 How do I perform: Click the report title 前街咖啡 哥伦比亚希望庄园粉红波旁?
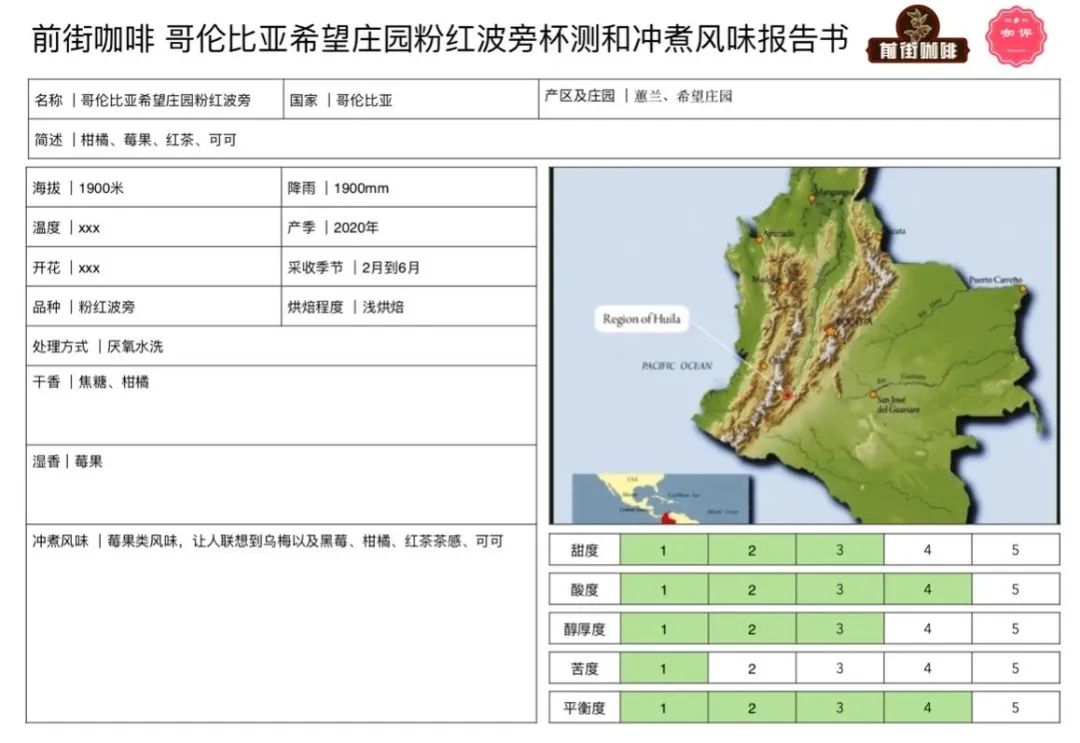[440, 39]
